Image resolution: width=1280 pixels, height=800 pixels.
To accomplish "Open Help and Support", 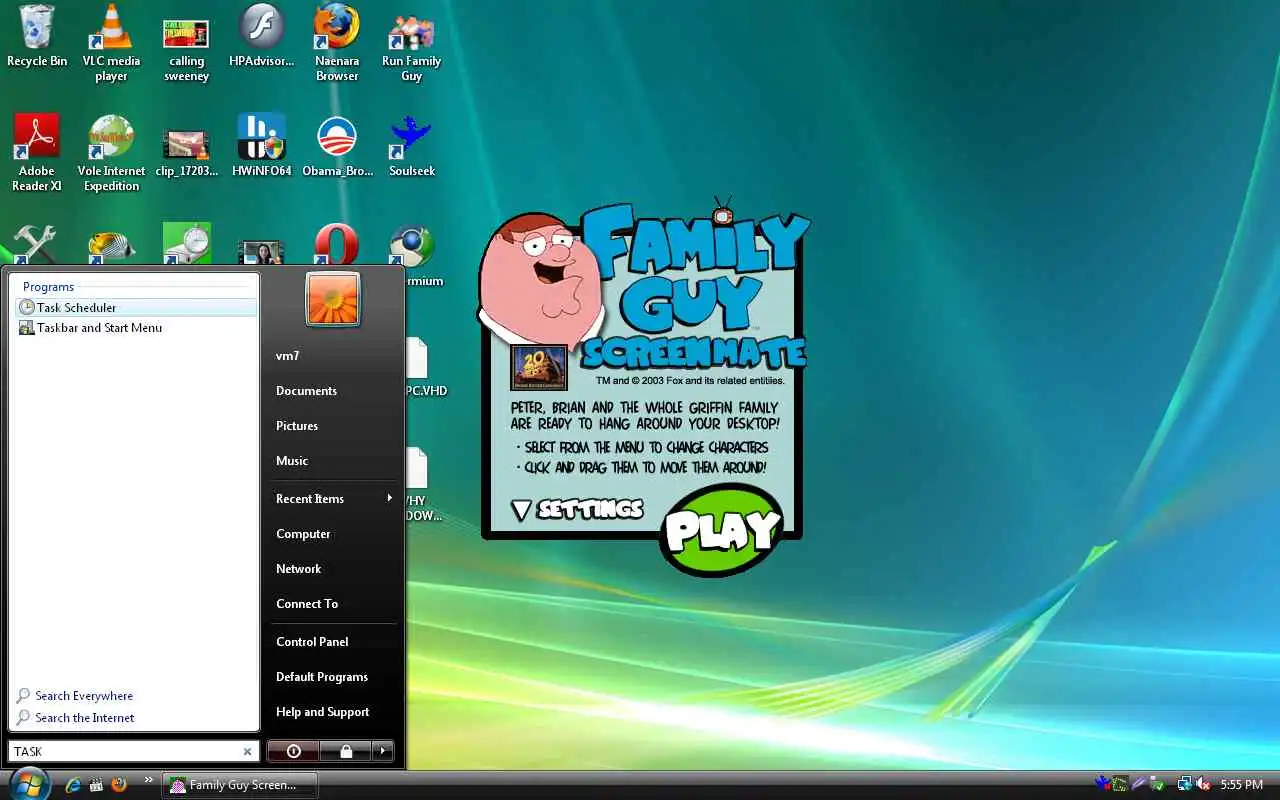I will [x=322, y=712].
